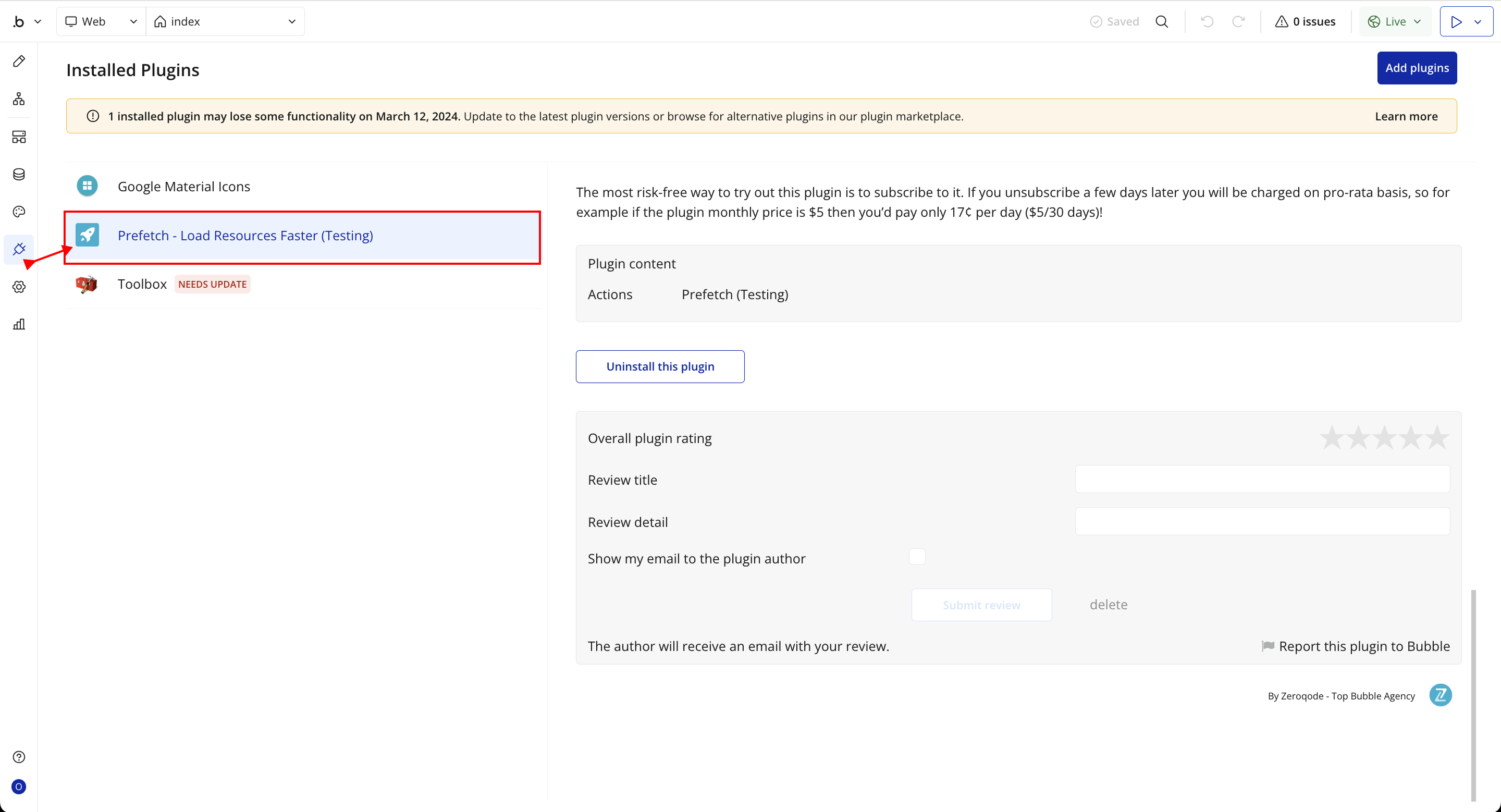Click the Review title input field
Image resolution: width=1501 pixels, height=812 pixels.
(x=1261, y=479)
